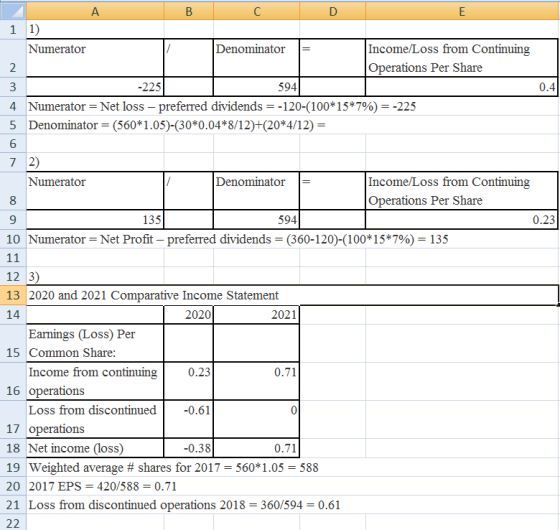Click denominator value 594 in row 9
This screenshot has width=560, height=530.
click(x=256, y=219)
